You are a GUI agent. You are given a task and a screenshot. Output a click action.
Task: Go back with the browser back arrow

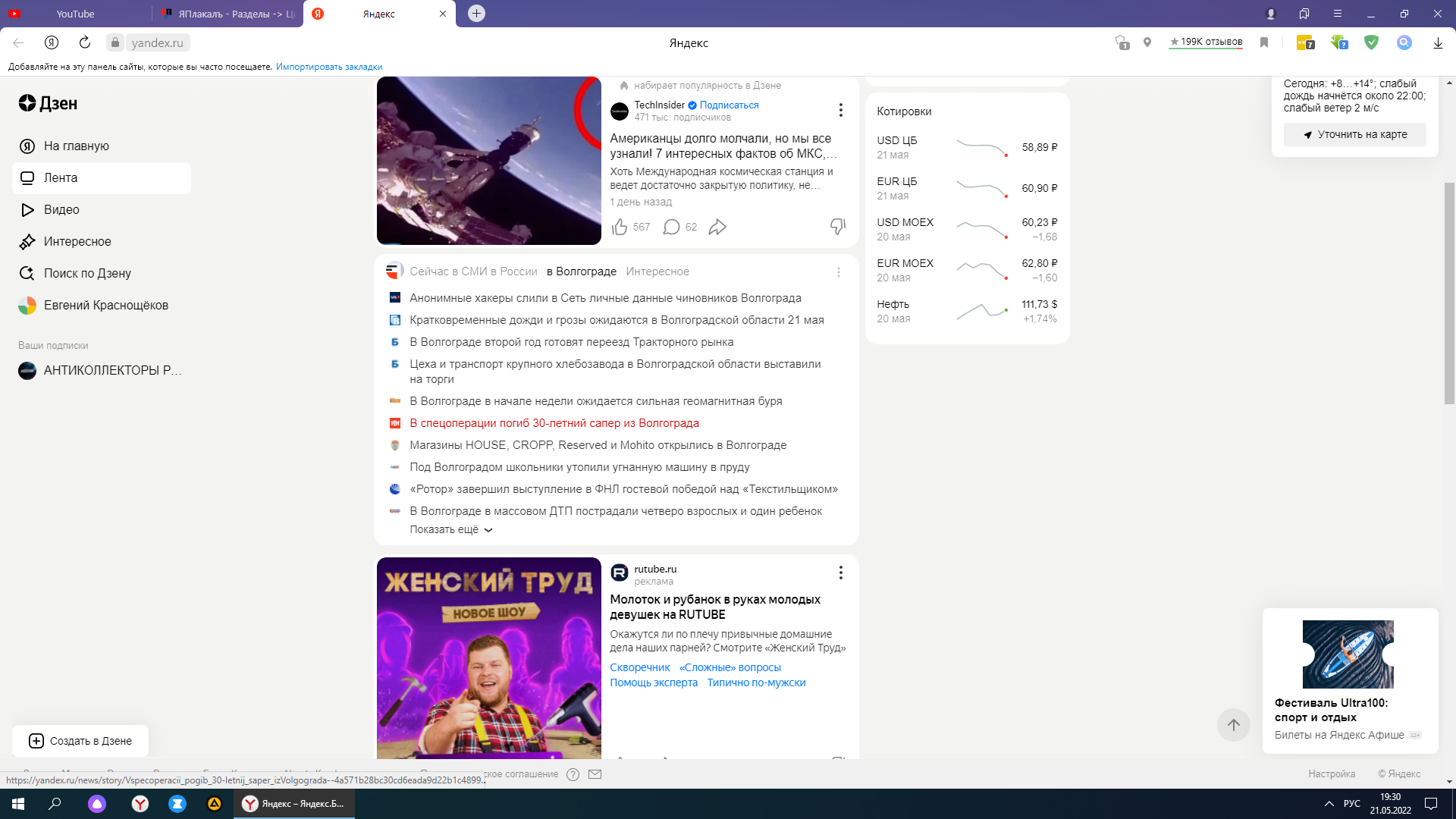(x=18, y=43)
